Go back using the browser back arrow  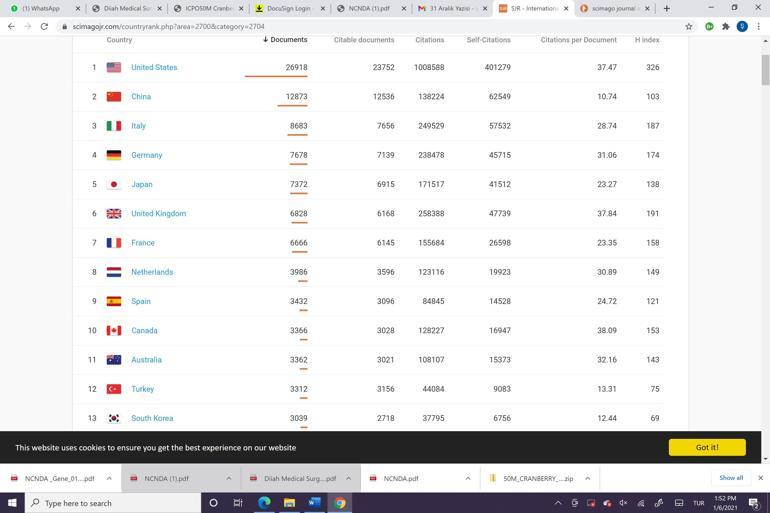pos(11,26)
